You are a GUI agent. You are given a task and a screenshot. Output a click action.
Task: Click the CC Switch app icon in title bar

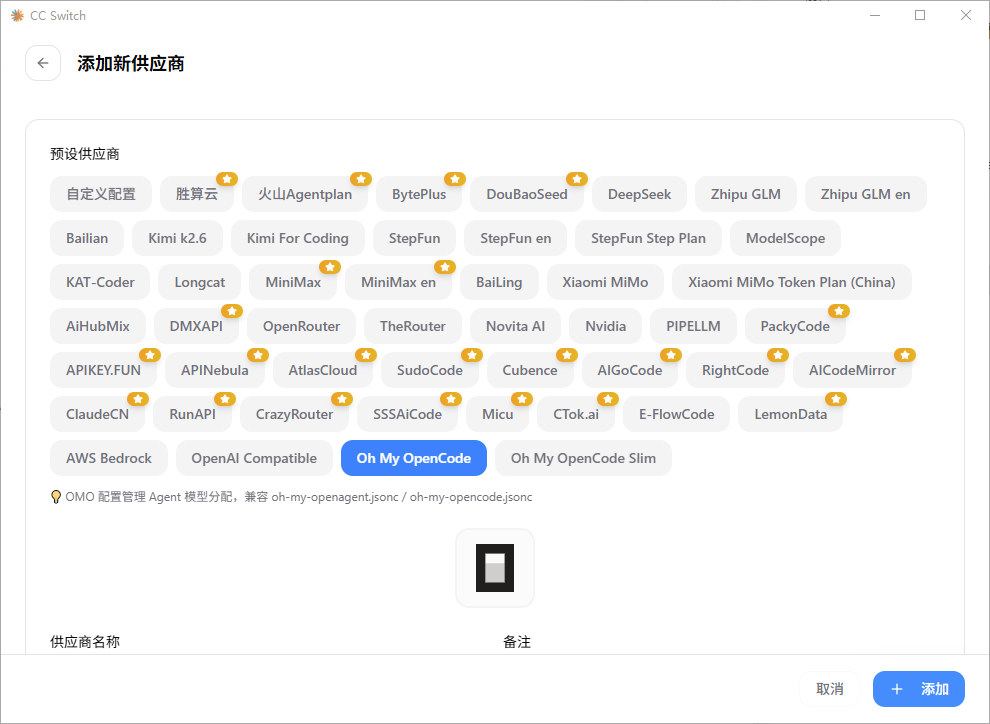[x=17, y=16]
